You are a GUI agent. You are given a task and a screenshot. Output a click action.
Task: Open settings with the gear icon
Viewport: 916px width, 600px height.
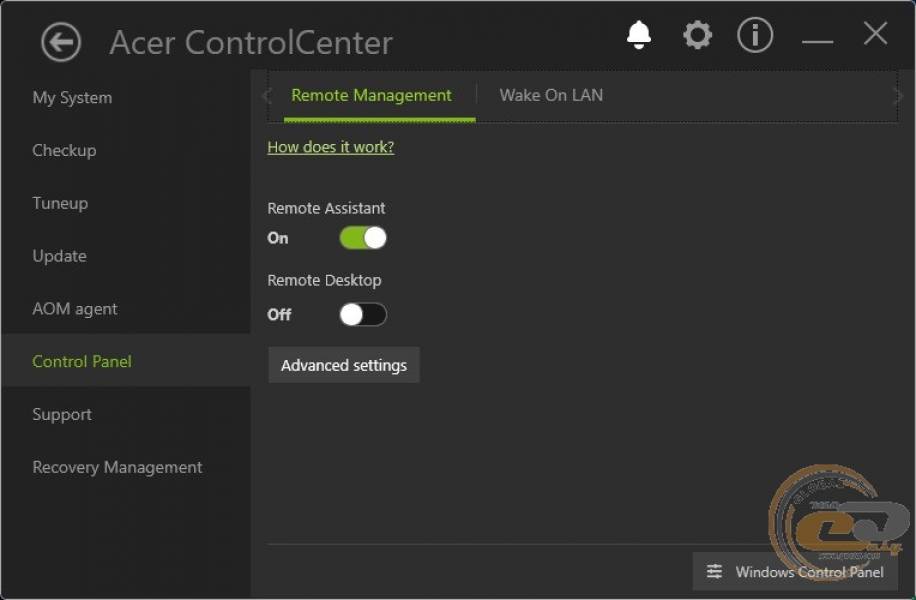tap(698, 35)
